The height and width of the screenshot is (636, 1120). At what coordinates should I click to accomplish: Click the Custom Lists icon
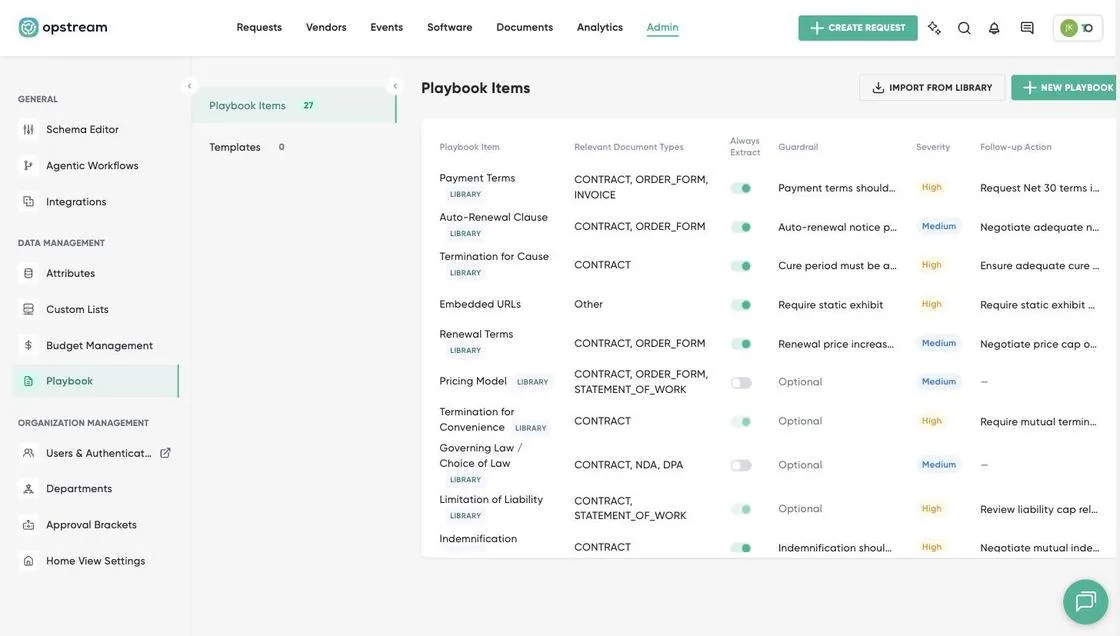coord(29,309)
